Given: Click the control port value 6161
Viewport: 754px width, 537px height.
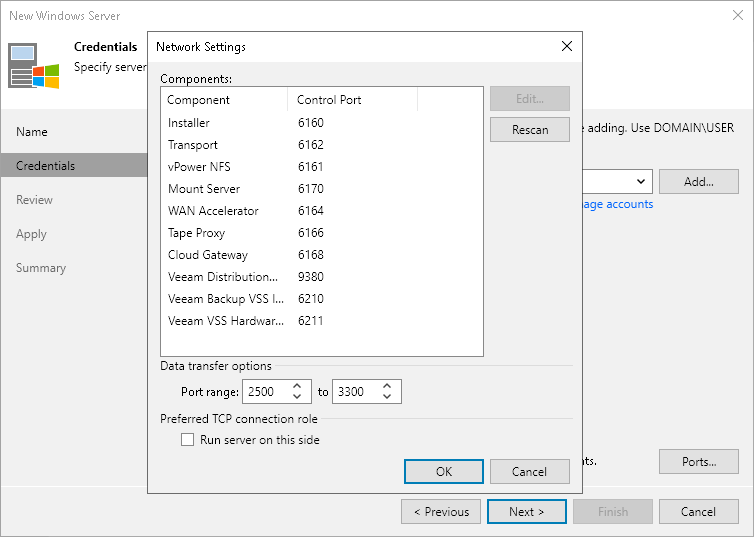Looking at the screenshot, I should pos(311,167).
